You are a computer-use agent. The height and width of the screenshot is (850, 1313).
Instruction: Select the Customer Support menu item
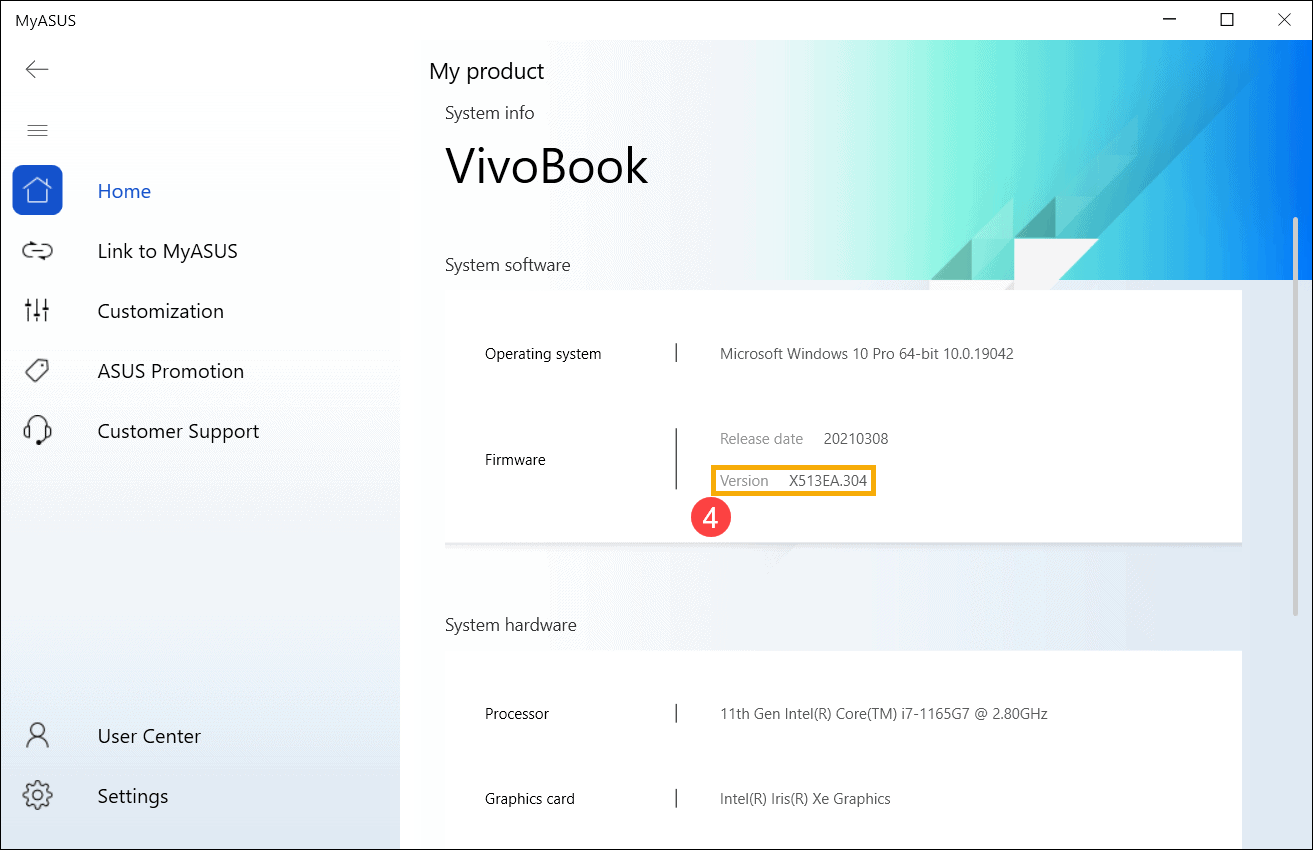coord(178,431)
